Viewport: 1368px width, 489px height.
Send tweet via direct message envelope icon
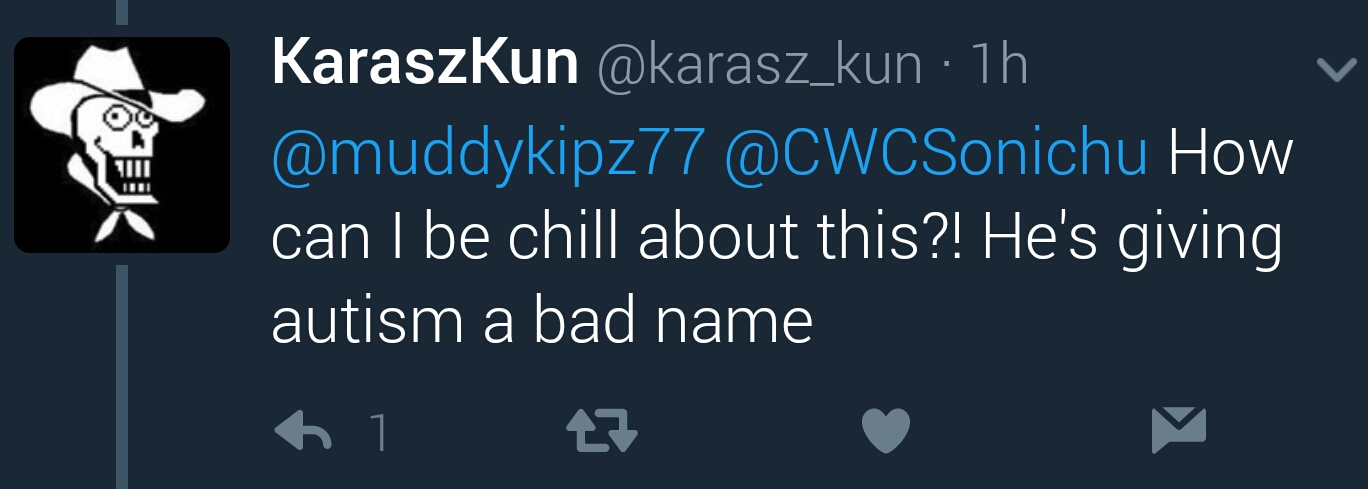coord(1179,430)
